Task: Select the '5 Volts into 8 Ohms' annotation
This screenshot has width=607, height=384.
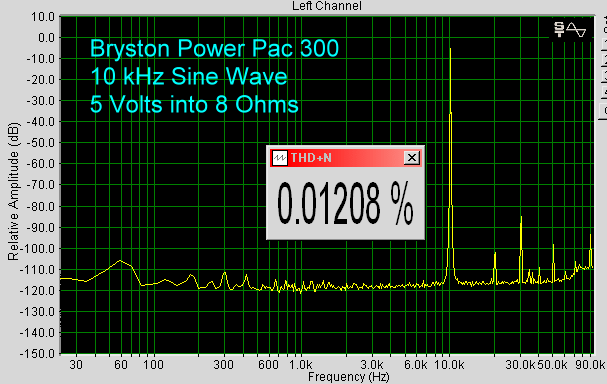Action: tap(194, 104)
